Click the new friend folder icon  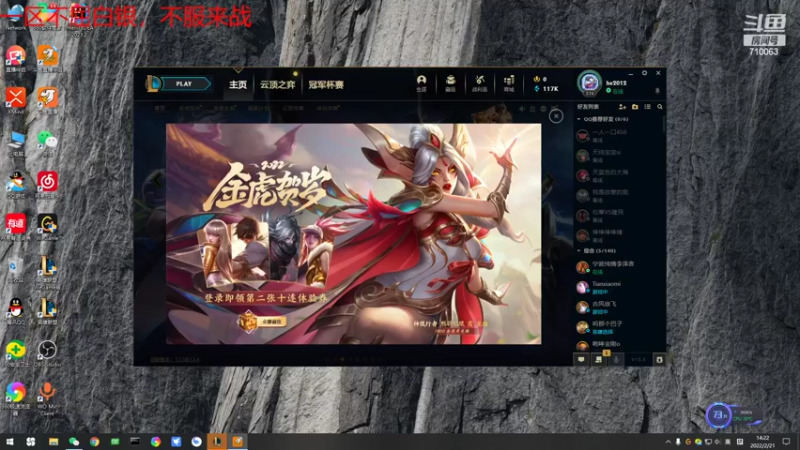(635, 107)
